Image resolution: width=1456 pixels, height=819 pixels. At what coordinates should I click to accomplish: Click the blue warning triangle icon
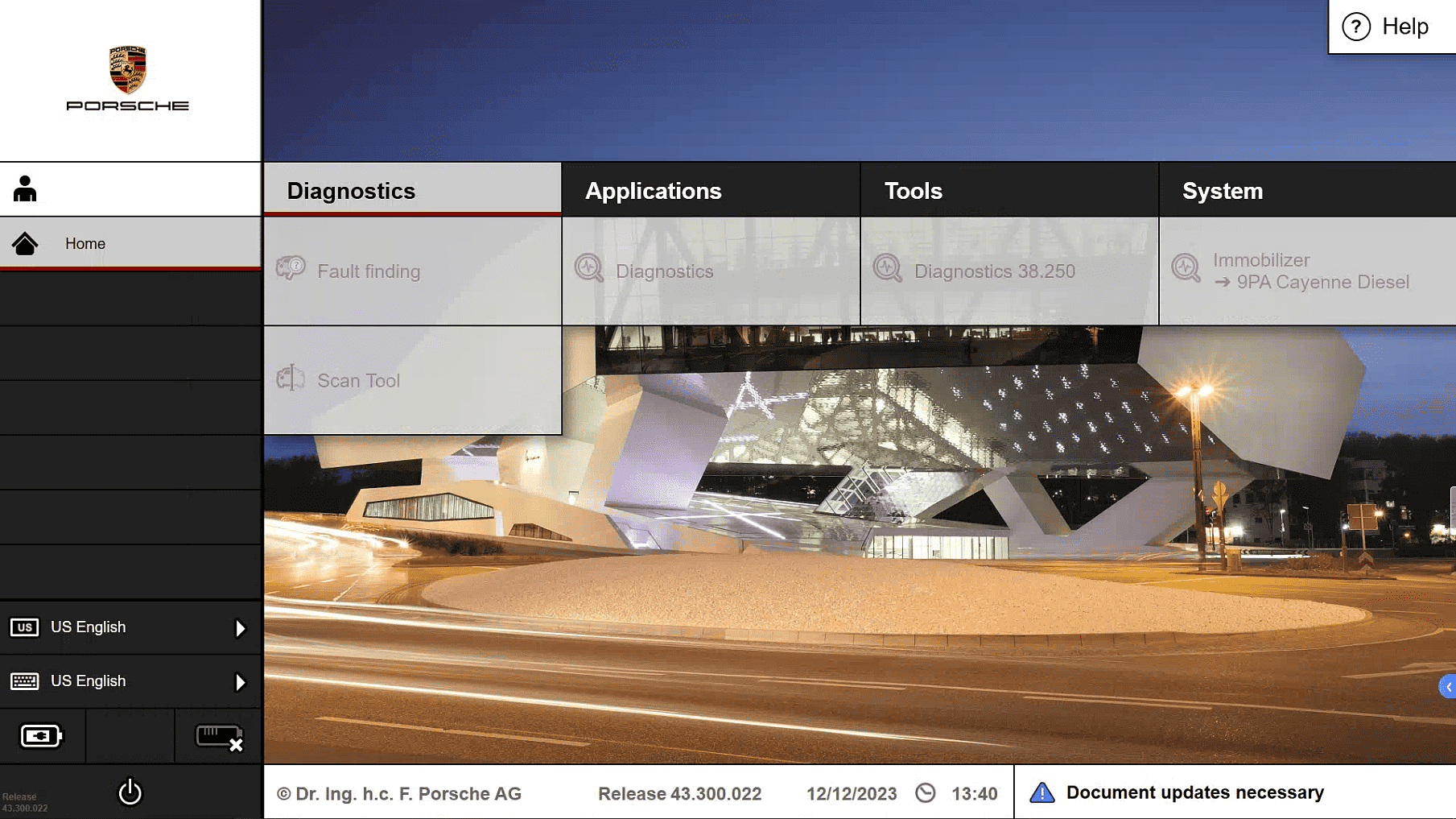pos(1041,792)
